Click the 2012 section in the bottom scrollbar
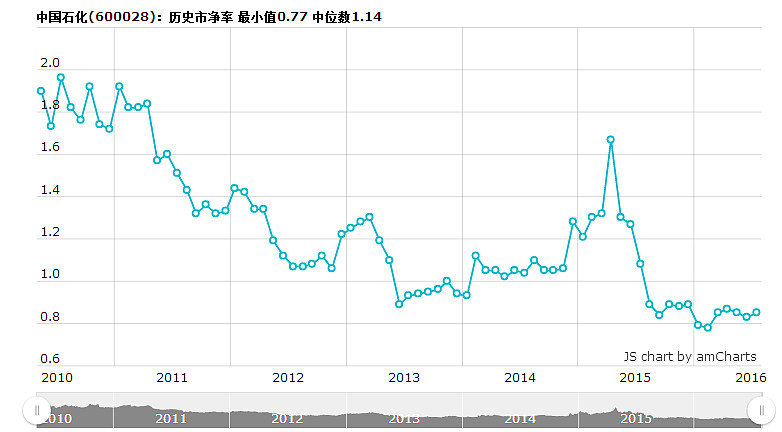 [287, 418]
